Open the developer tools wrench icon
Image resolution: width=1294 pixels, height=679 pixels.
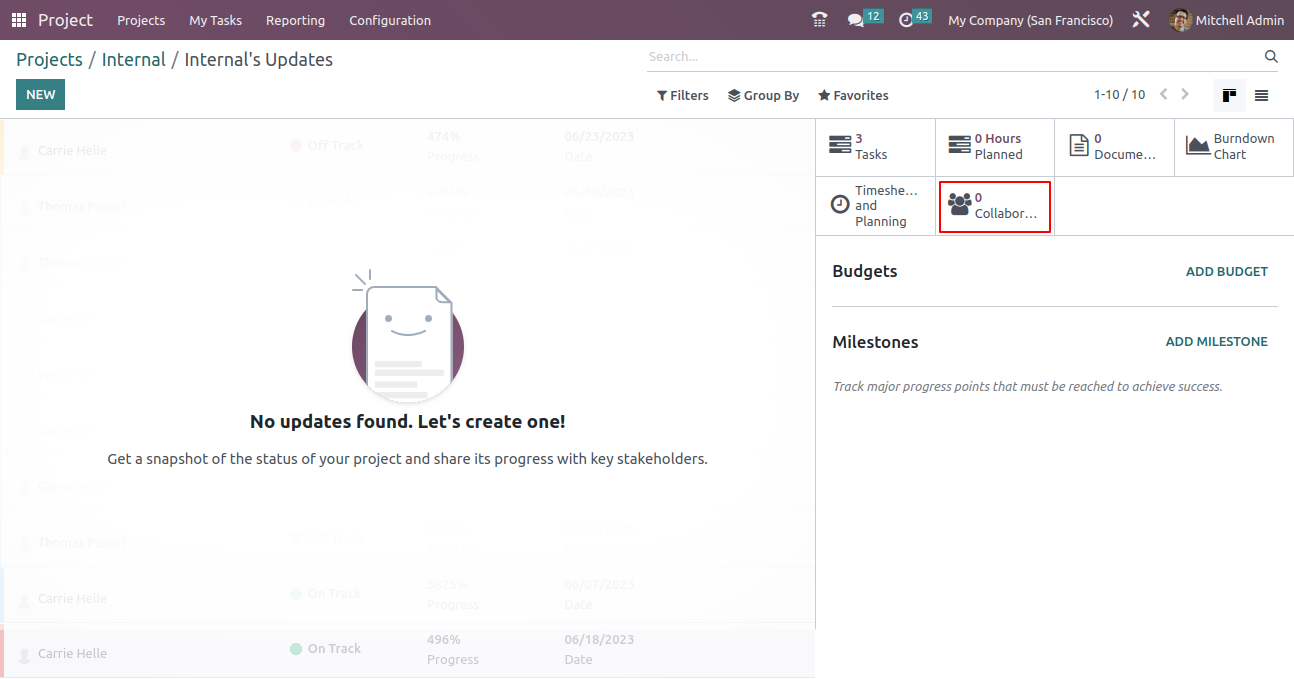coord(1141,20)
